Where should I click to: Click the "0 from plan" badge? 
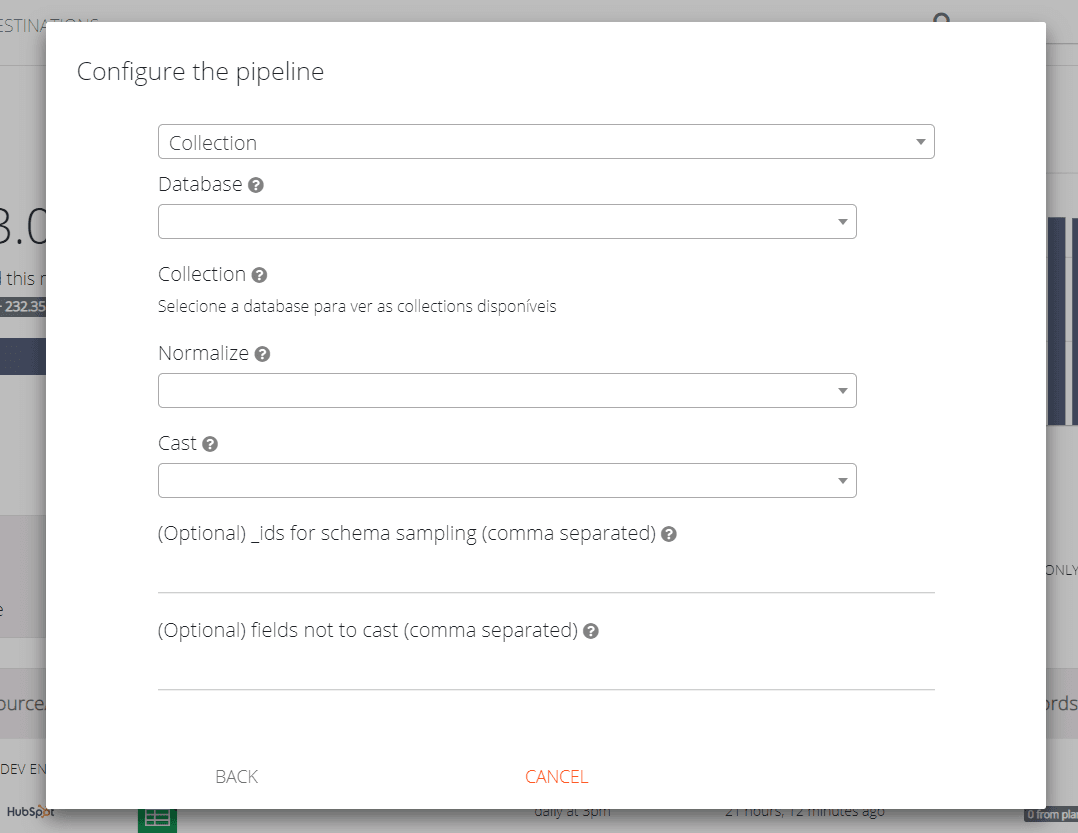pyautogui.click(x=1050, y=815)
